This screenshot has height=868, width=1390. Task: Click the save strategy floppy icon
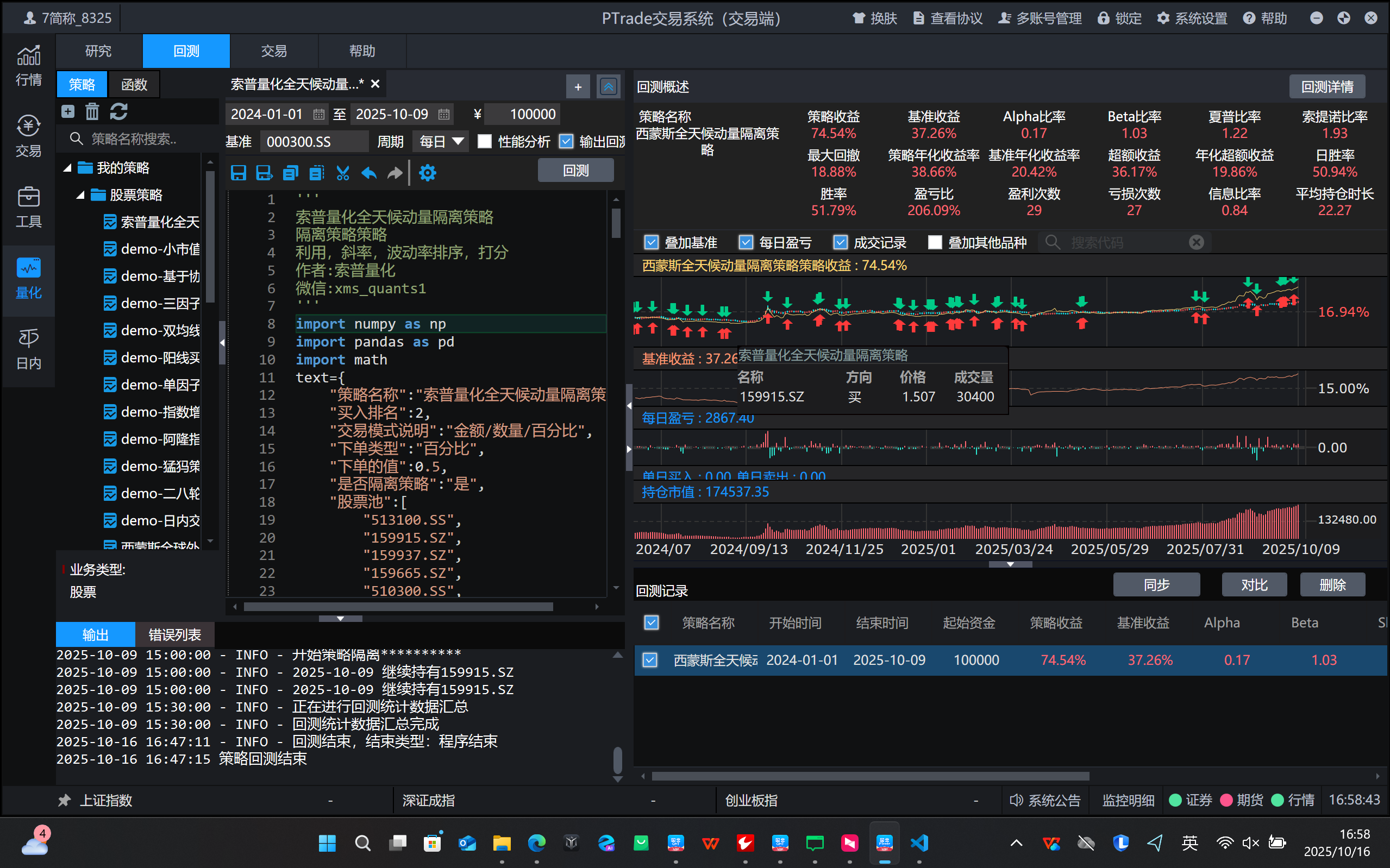coord(238,173)
